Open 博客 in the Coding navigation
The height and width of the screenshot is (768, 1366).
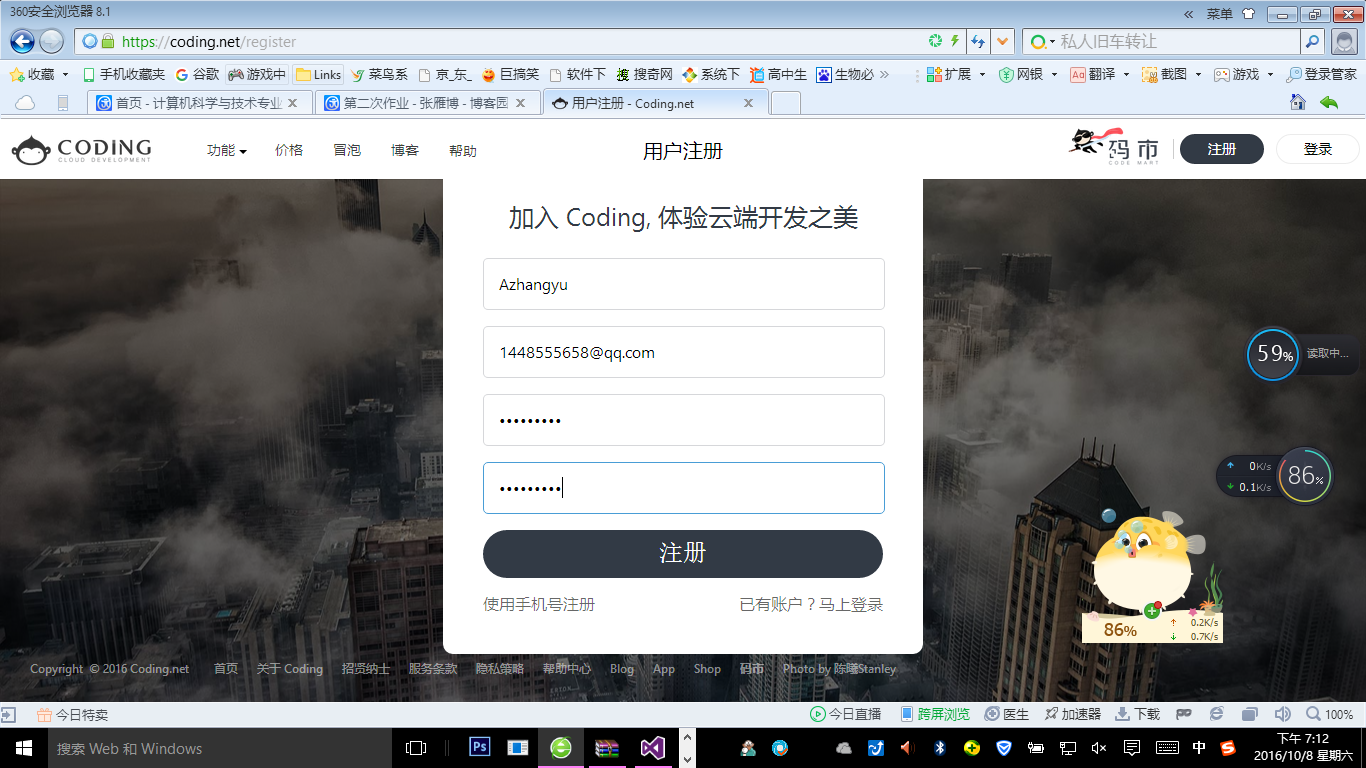pyautogui.click(x=405, y=150)
